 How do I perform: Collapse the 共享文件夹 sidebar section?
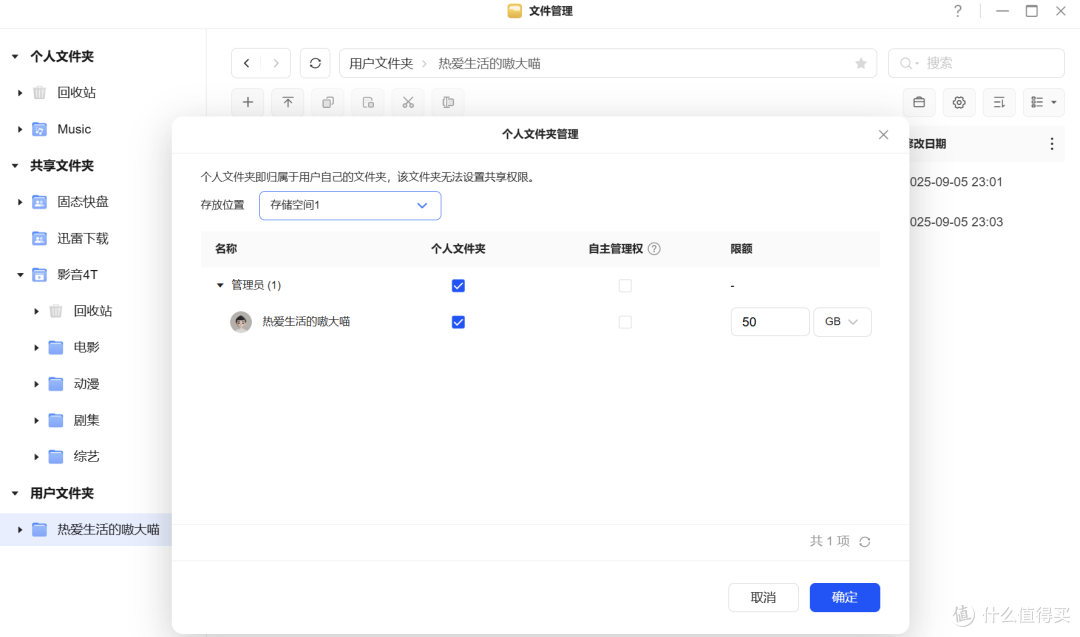coord(15,165)
